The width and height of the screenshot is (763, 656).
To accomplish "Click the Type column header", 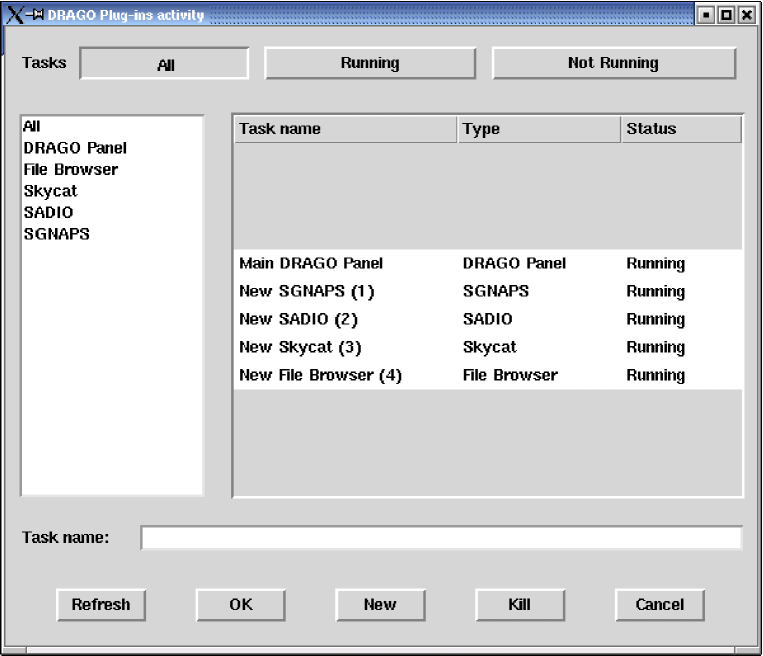I will pyautogui.click(x=539, y=129).
